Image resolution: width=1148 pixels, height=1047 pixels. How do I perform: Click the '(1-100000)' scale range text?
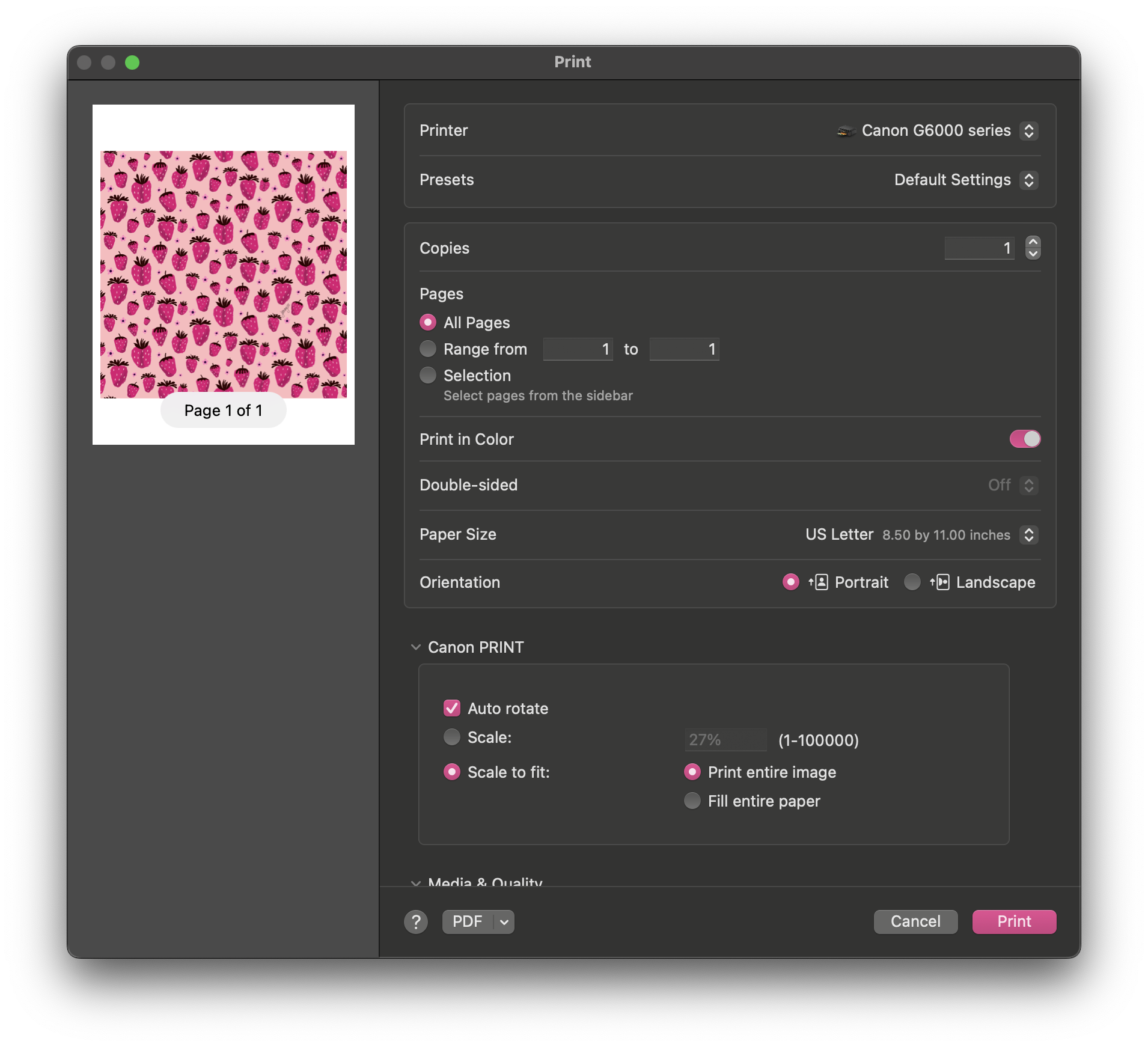coord(819,740)
